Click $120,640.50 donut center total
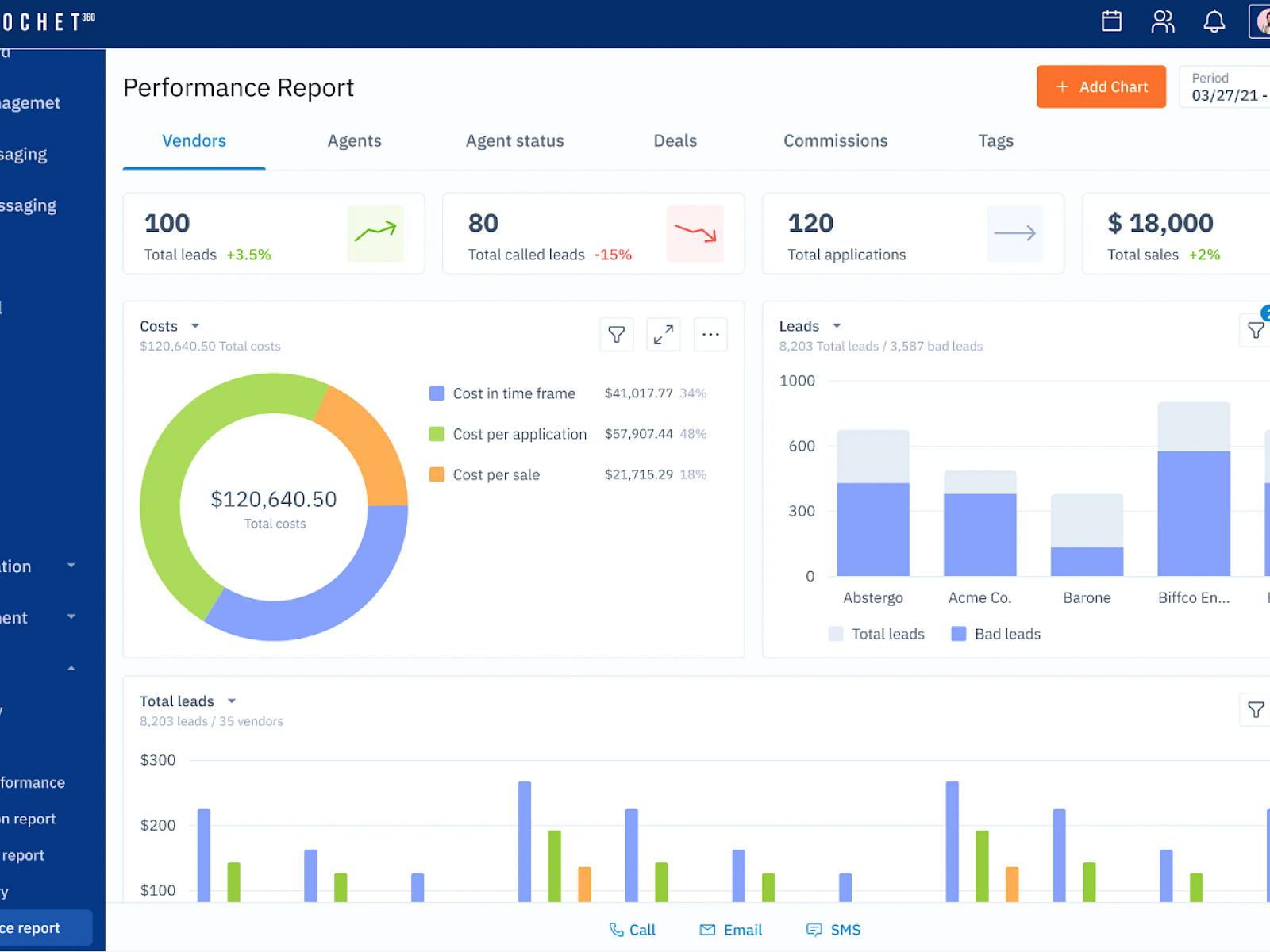Screen dimensions: 1270x952 pos(274,499)
